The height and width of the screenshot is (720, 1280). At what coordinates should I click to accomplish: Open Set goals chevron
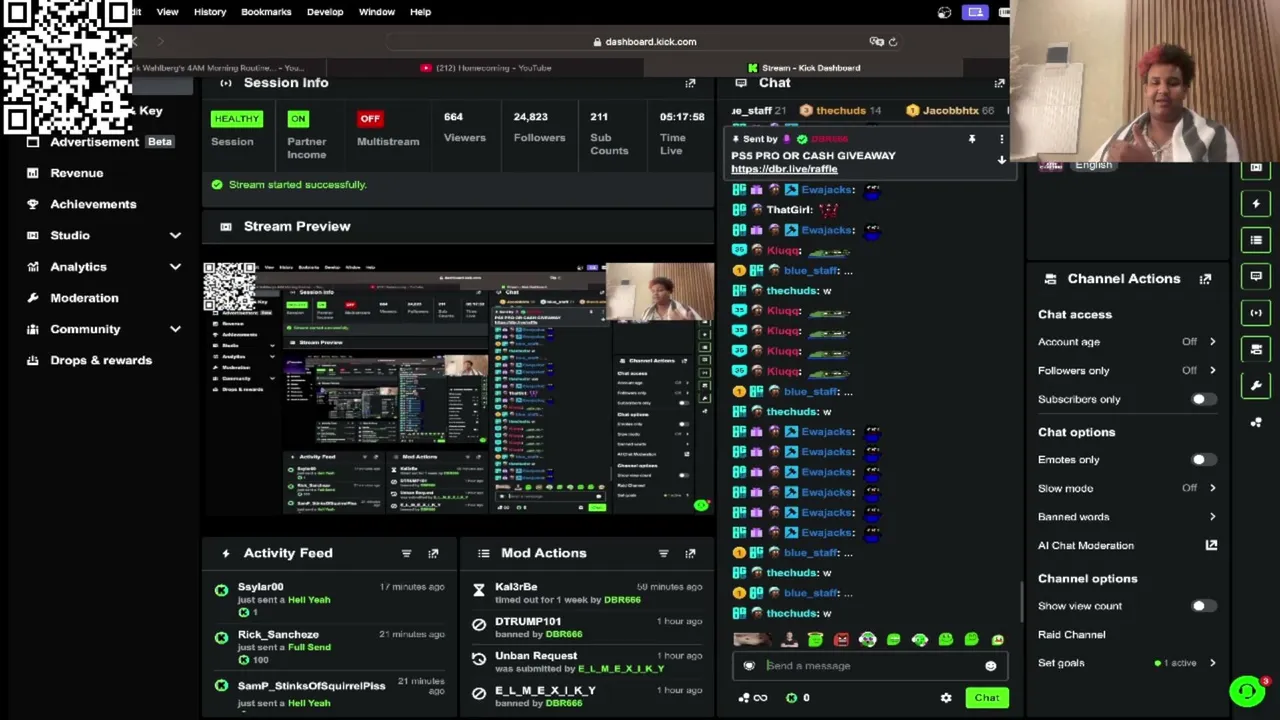pyautogui.click(x=1212, y=663)
